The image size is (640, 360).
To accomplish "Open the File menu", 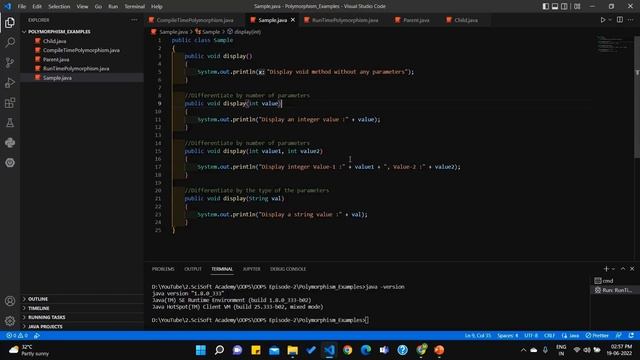I will click(22, 7).
